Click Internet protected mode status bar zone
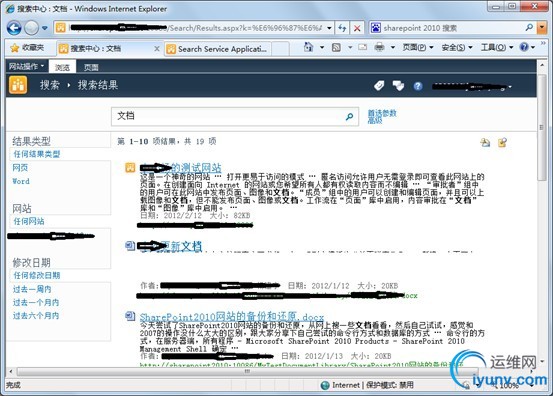This screenshot has width=553, height=396. click(367, 385)
